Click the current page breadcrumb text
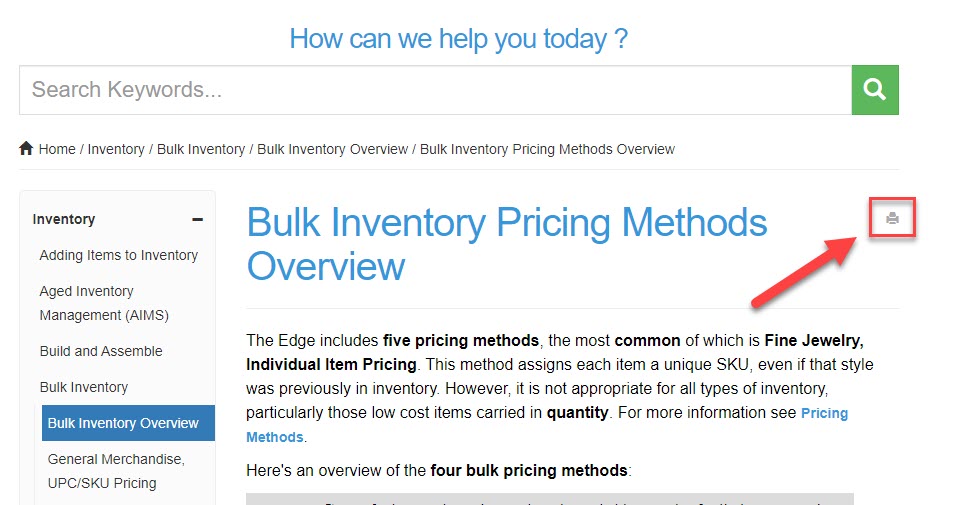 [x=547, y=149]
